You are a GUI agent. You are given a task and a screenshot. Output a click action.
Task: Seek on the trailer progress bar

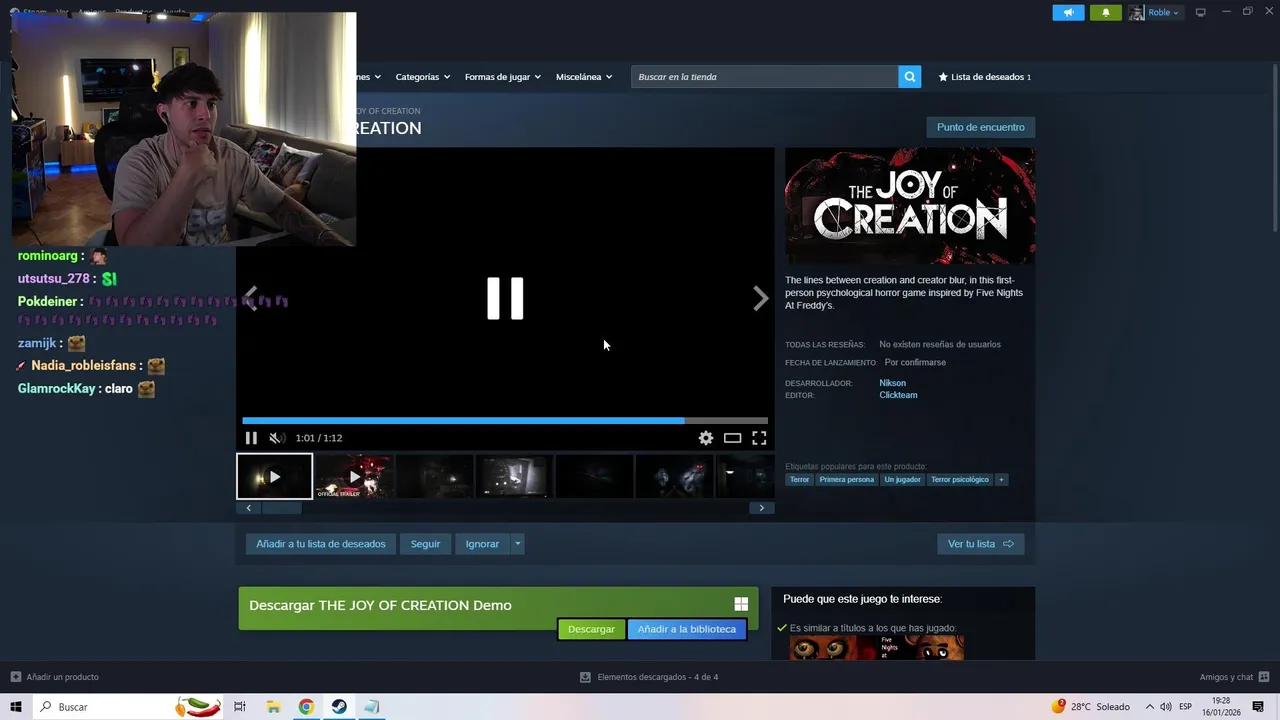point(505,421)
